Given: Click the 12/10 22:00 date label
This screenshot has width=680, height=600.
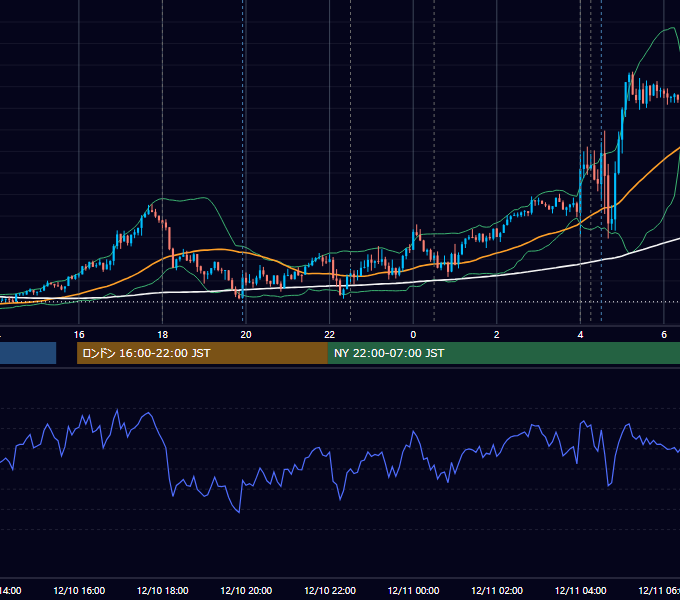Looking at the screenshot, I should [330, 591].
